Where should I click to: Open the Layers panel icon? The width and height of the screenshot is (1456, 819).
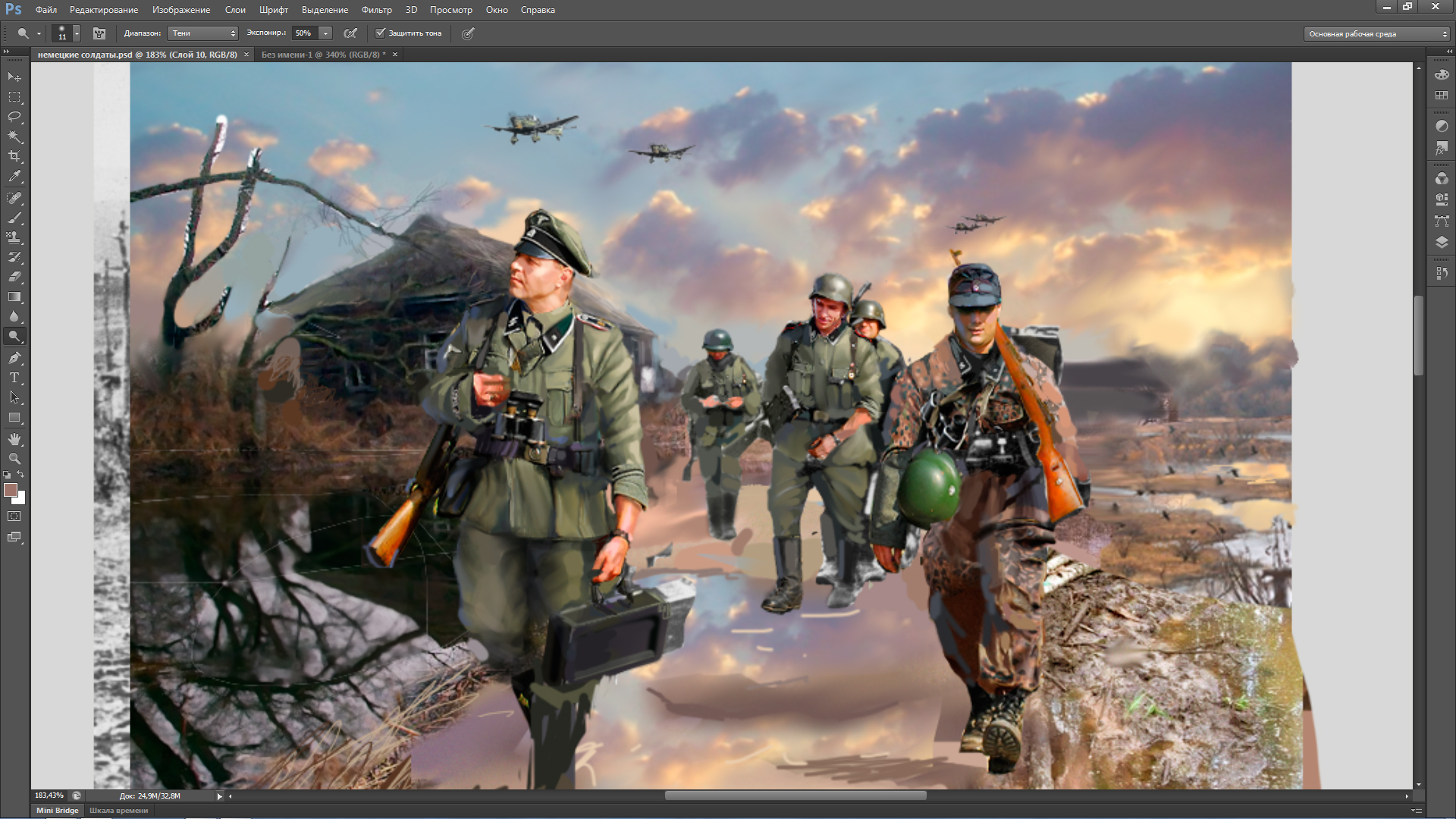[1442, 242]
